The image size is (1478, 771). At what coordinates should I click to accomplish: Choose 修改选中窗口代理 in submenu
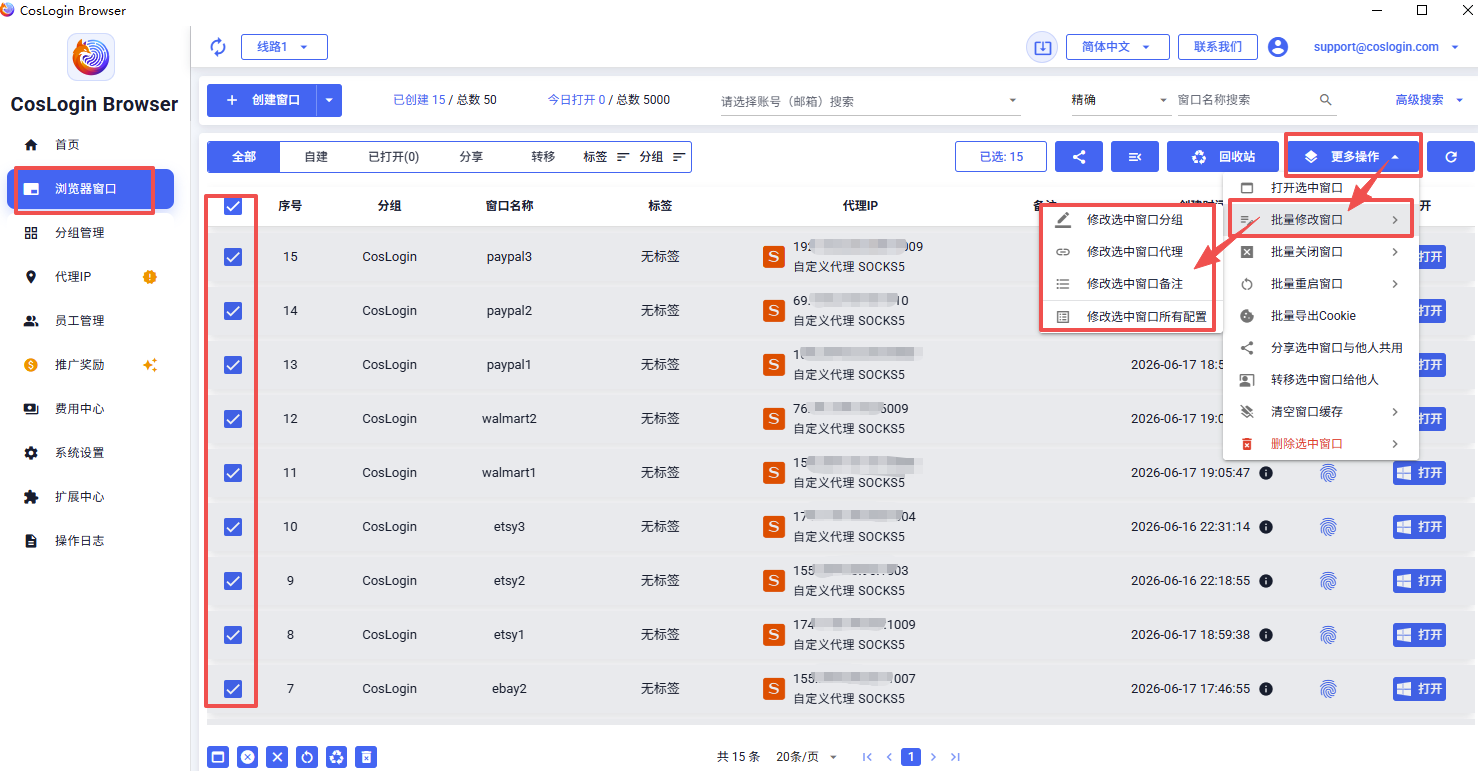[1131, 252]
